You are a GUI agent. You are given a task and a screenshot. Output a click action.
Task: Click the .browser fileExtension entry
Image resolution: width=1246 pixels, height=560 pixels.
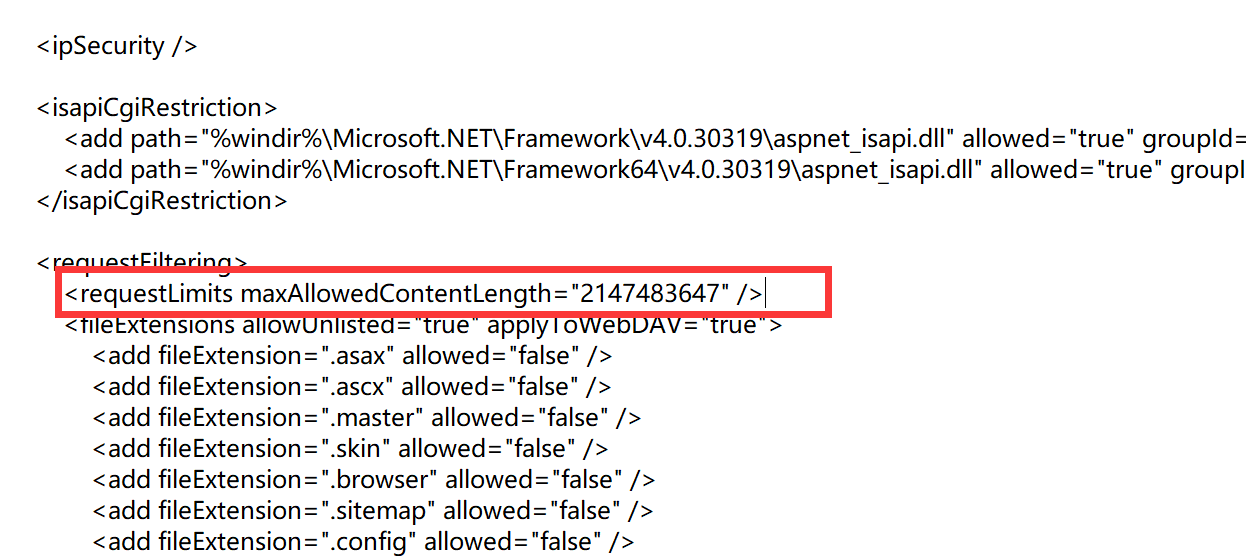[374, 480]
